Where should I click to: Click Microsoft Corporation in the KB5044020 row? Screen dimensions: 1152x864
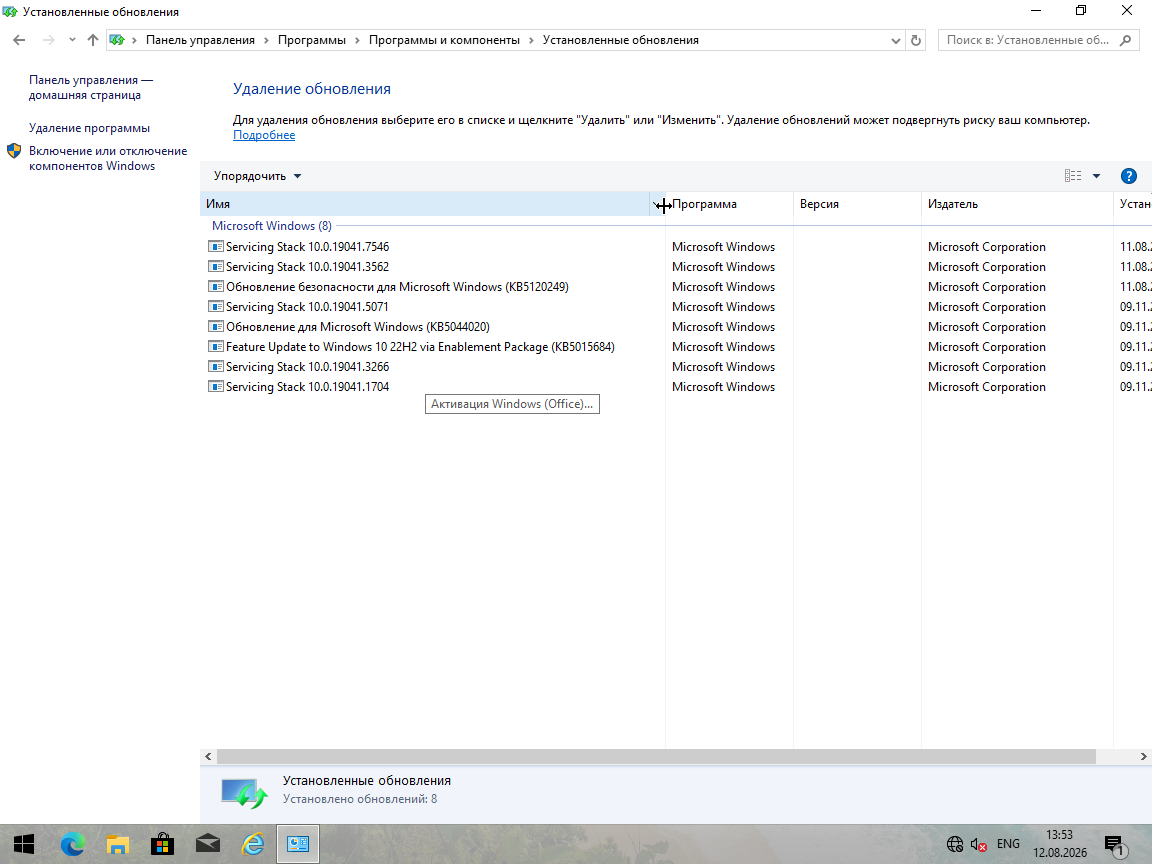(987, 327)
